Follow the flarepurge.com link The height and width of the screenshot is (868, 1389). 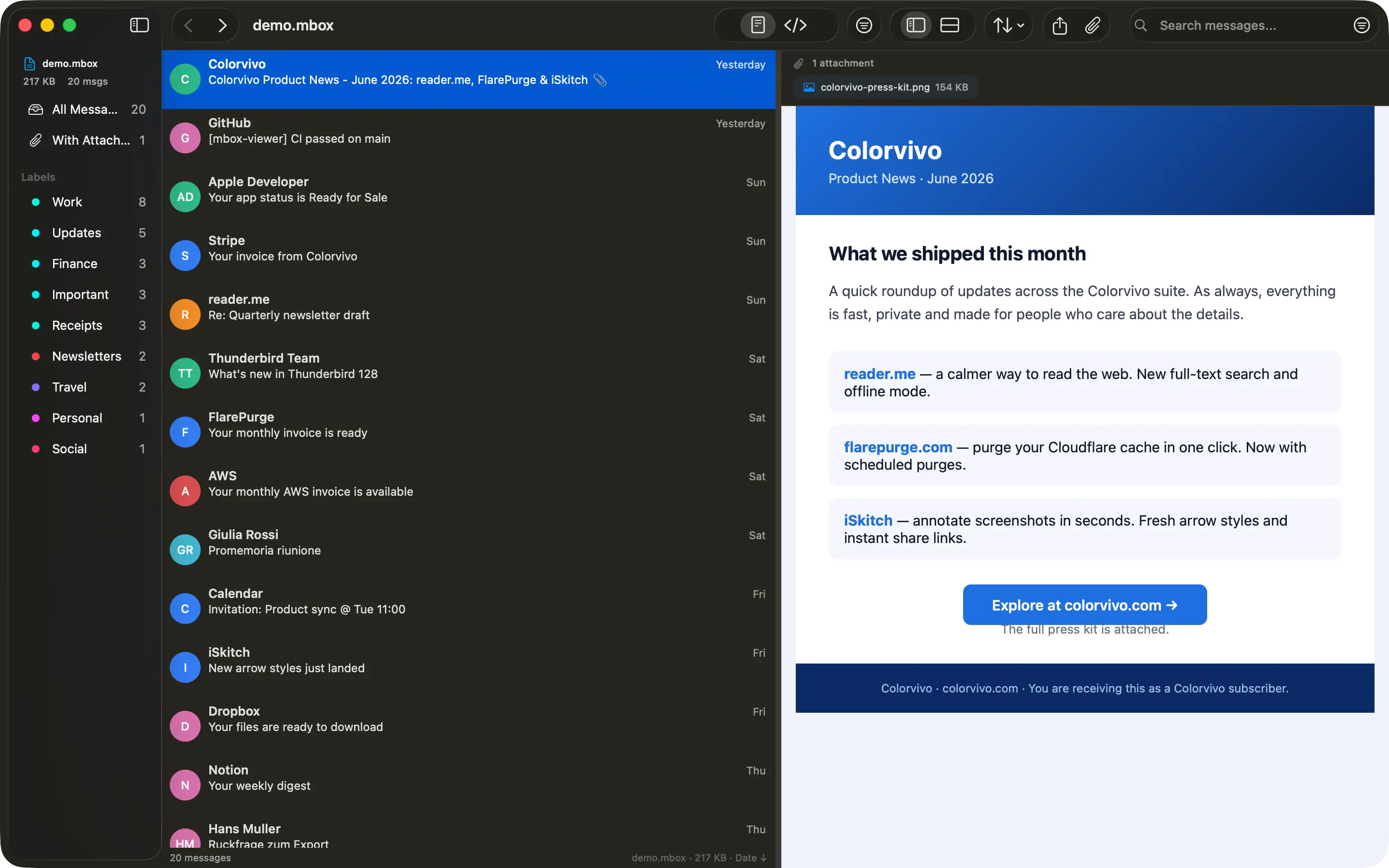(898, 447)
